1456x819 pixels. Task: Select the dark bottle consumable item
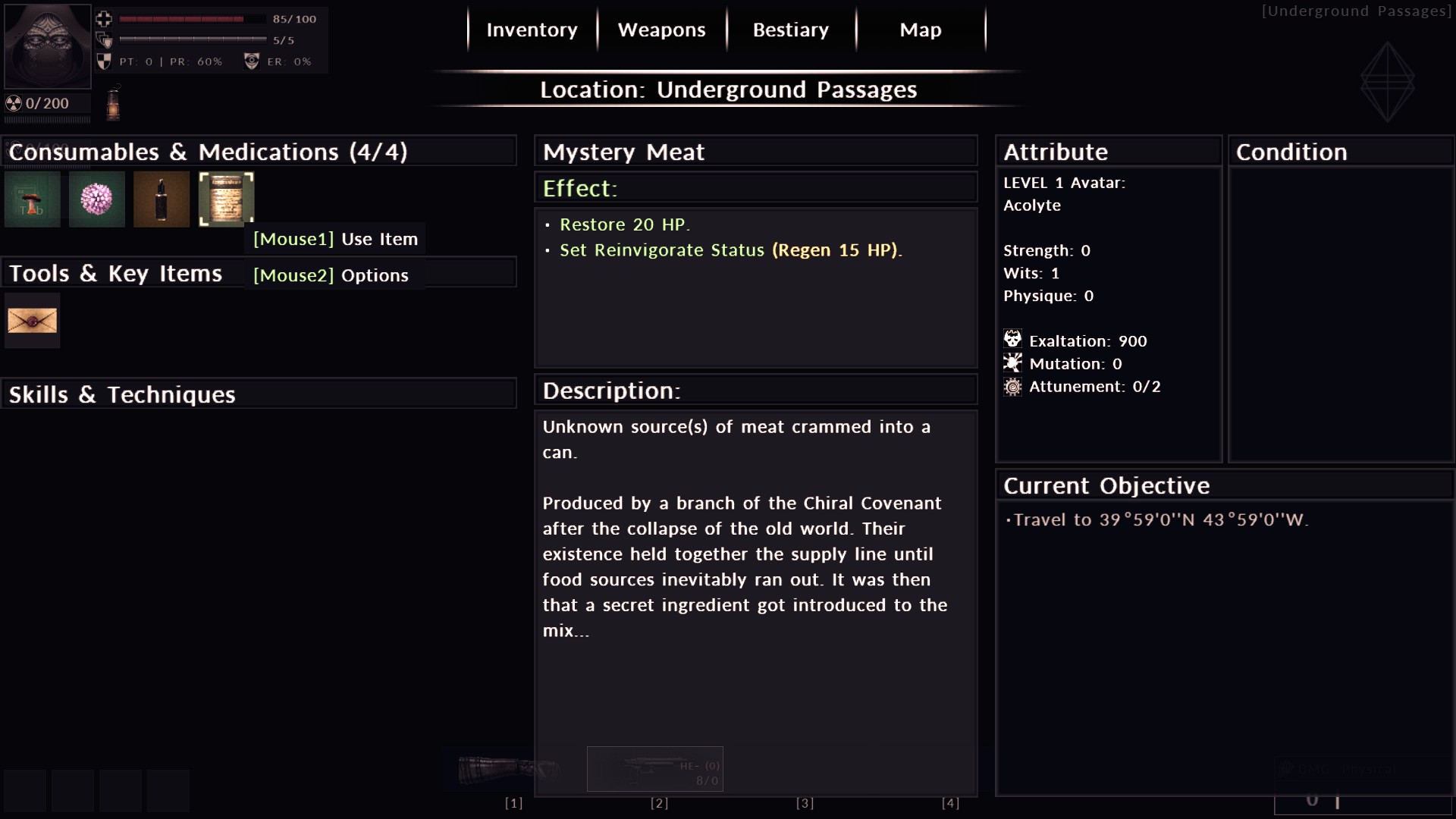(x=162, y=199)
